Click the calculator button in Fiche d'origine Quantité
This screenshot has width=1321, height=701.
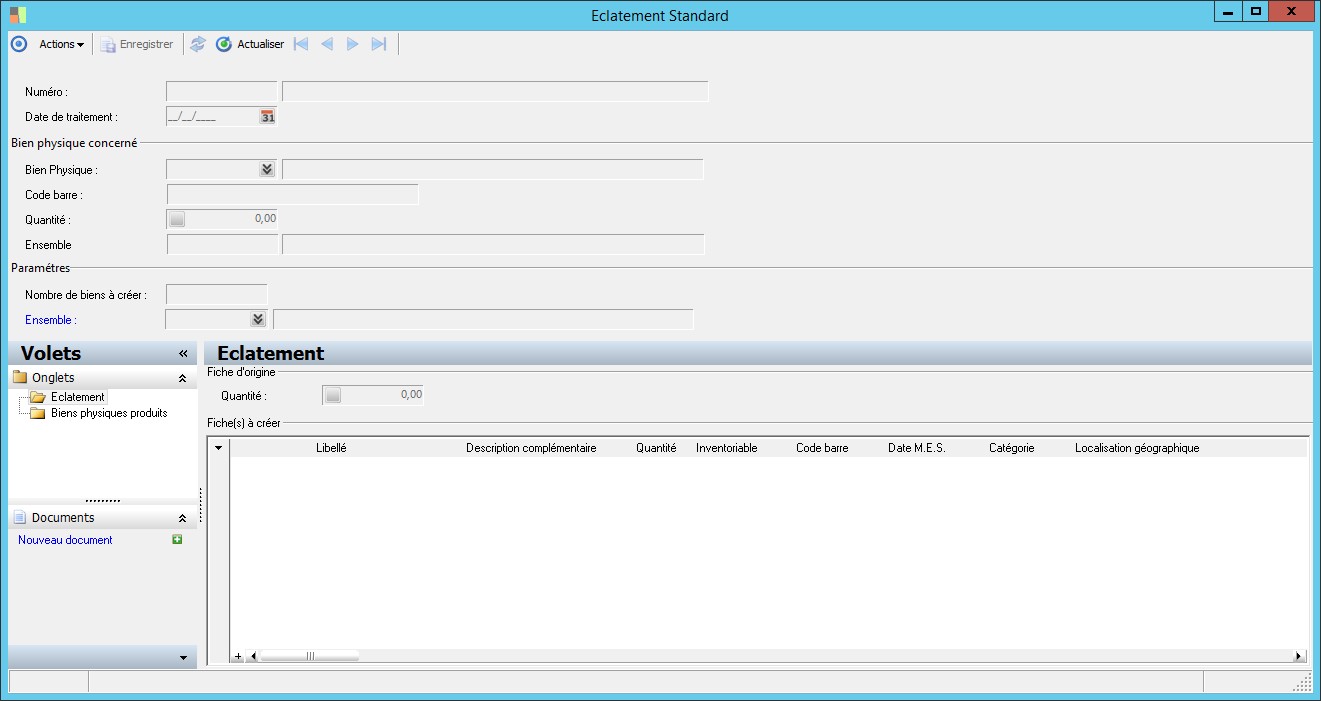click(x=333, y=395)
